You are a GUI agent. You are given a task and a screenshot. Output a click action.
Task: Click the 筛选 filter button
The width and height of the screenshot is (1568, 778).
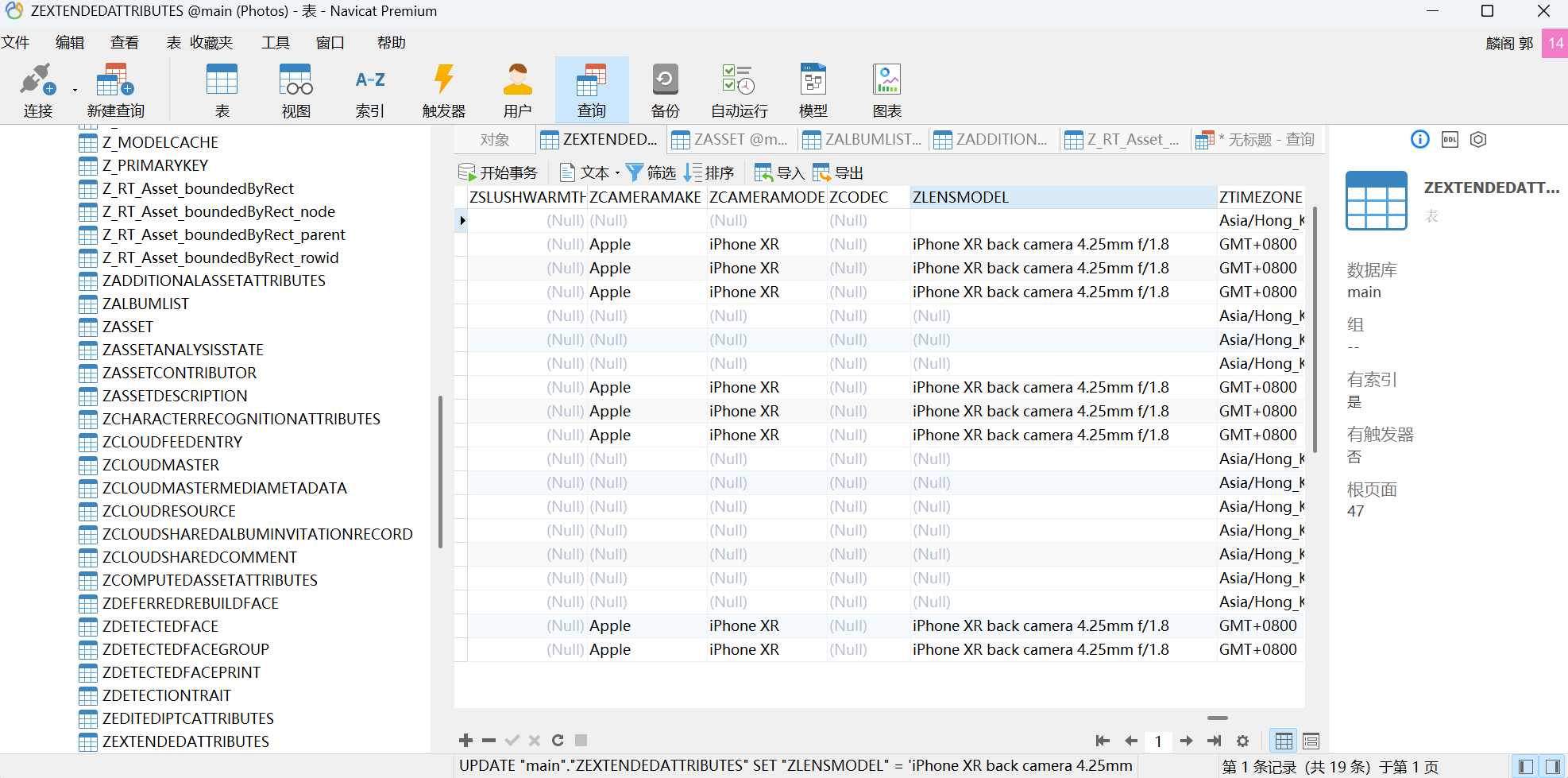click(x=651, y=173)
